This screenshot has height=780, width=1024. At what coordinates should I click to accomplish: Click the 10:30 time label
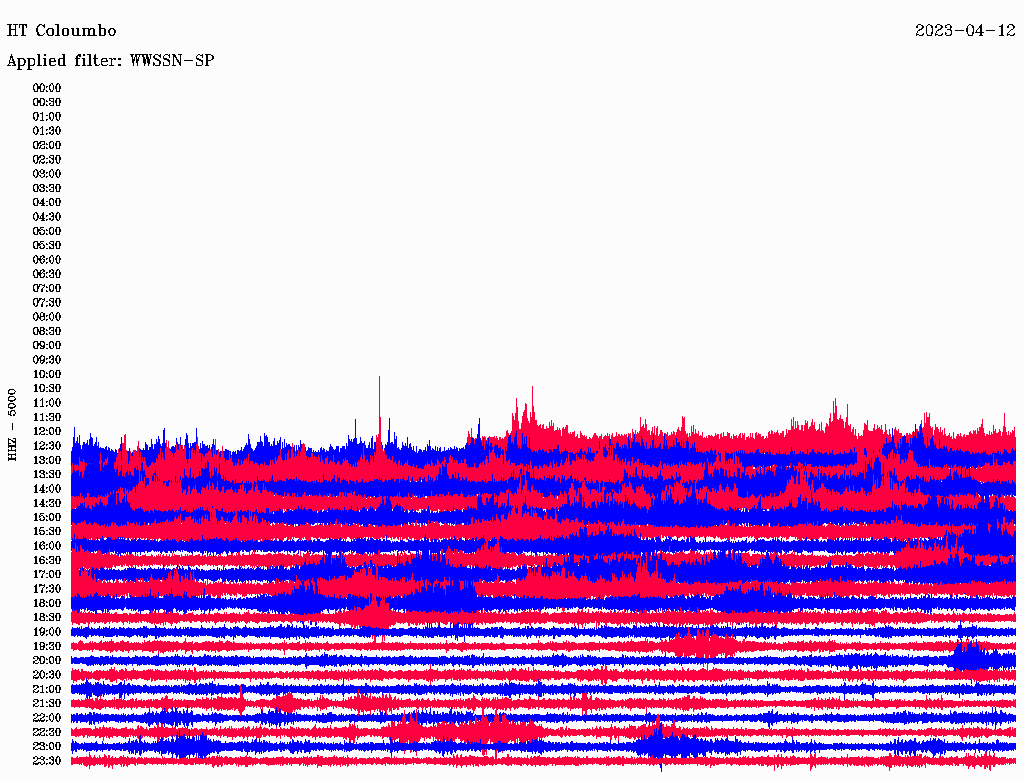tap(47, 388)
